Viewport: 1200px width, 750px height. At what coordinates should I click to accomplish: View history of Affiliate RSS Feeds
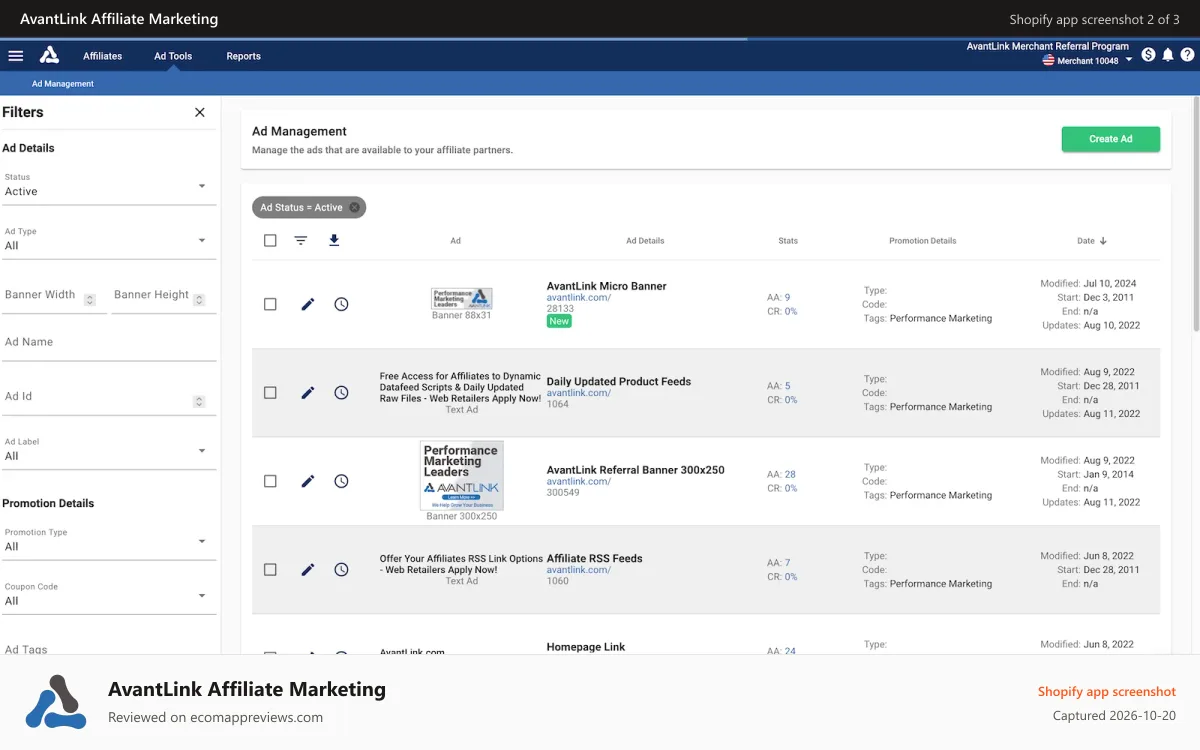coord(341,569)
